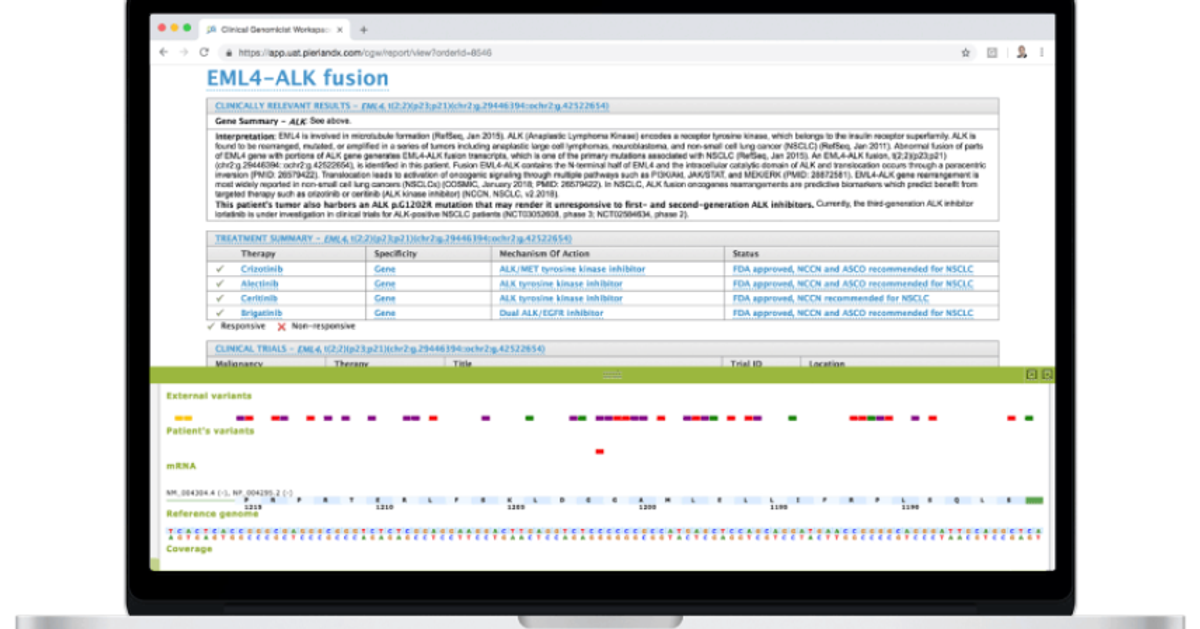
Task: Click the FDA approved status link for Crizotinib
Action: pos(855,269)
